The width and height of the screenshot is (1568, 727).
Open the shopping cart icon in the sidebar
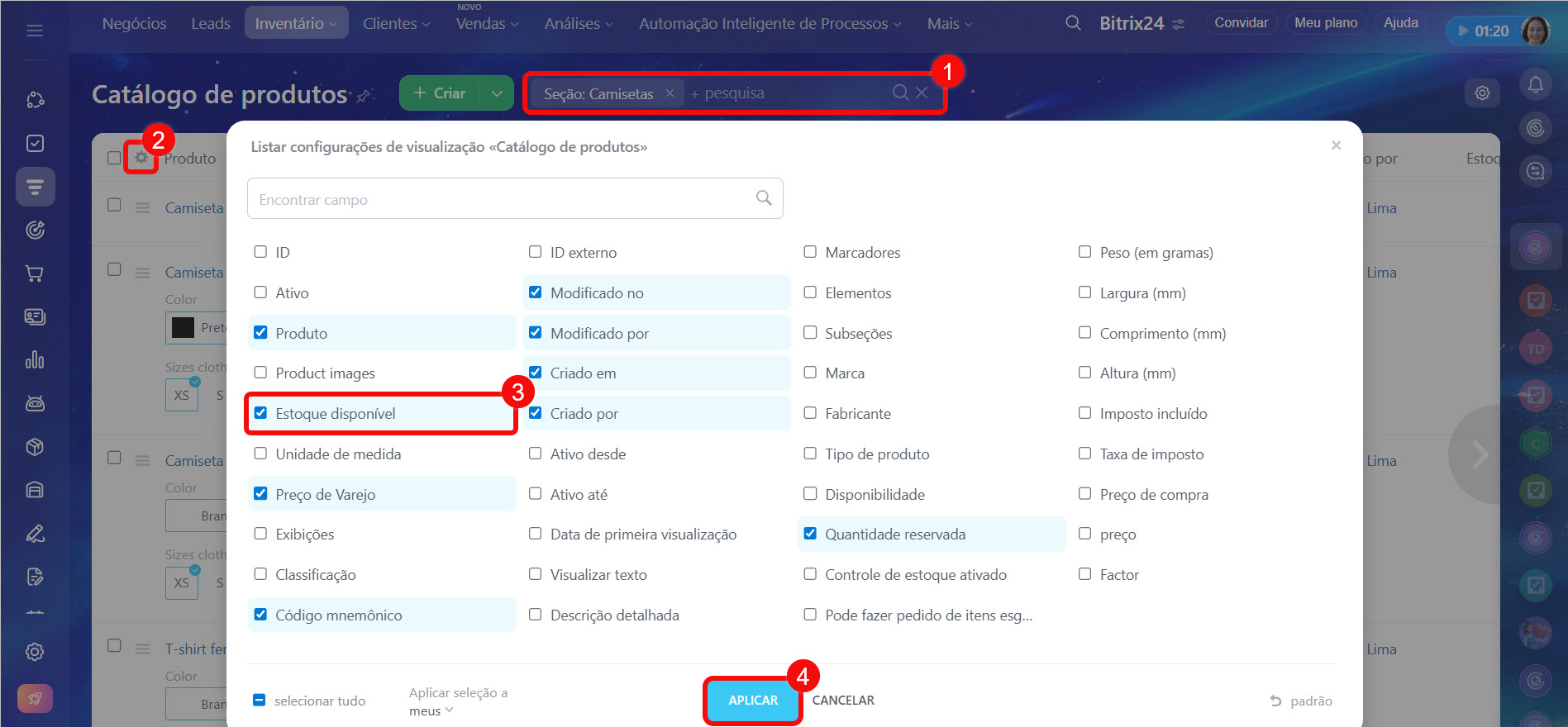35,273
